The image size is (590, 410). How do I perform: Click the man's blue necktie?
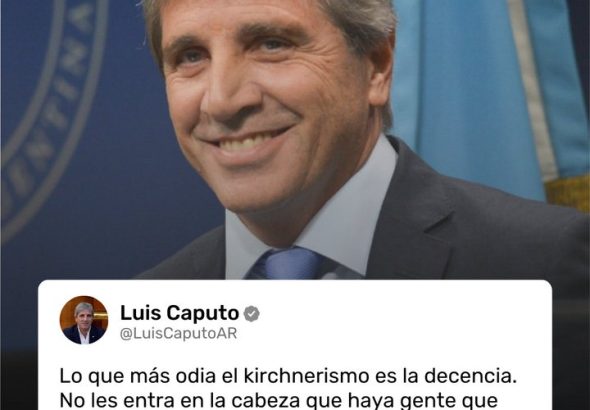(x=289, y=263)
